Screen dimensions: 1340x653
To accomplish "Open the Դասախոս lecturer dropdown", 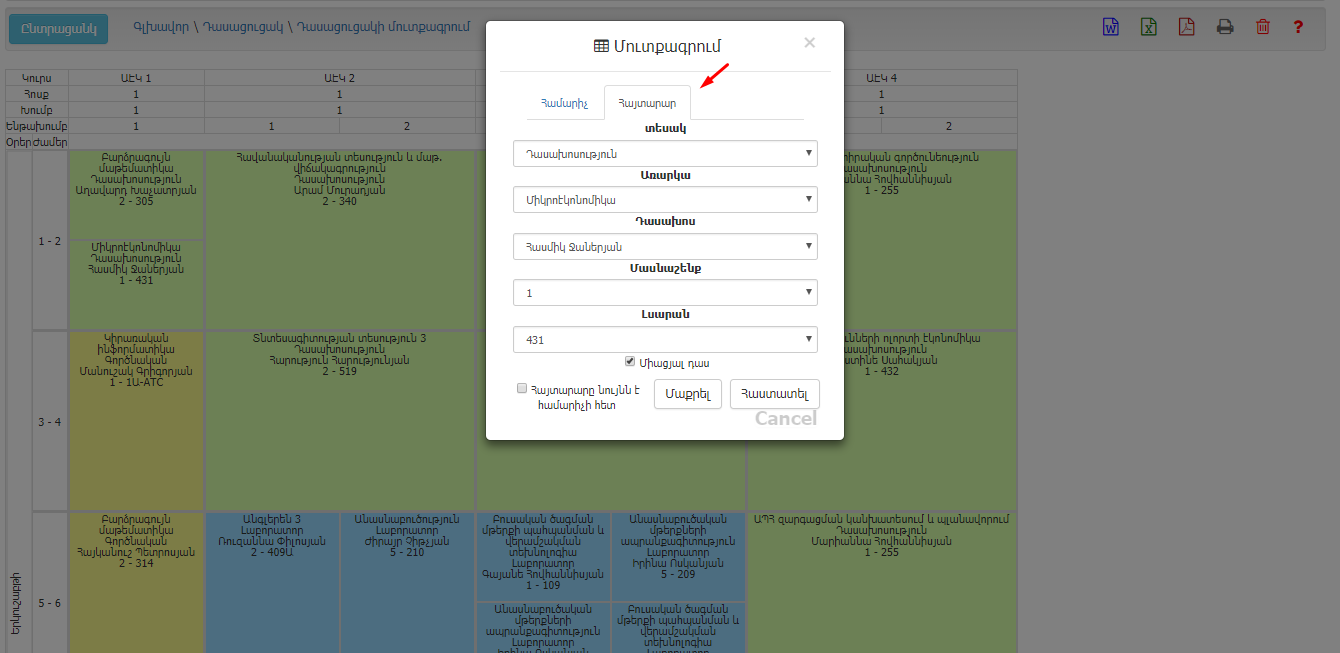I will [665, 247].
